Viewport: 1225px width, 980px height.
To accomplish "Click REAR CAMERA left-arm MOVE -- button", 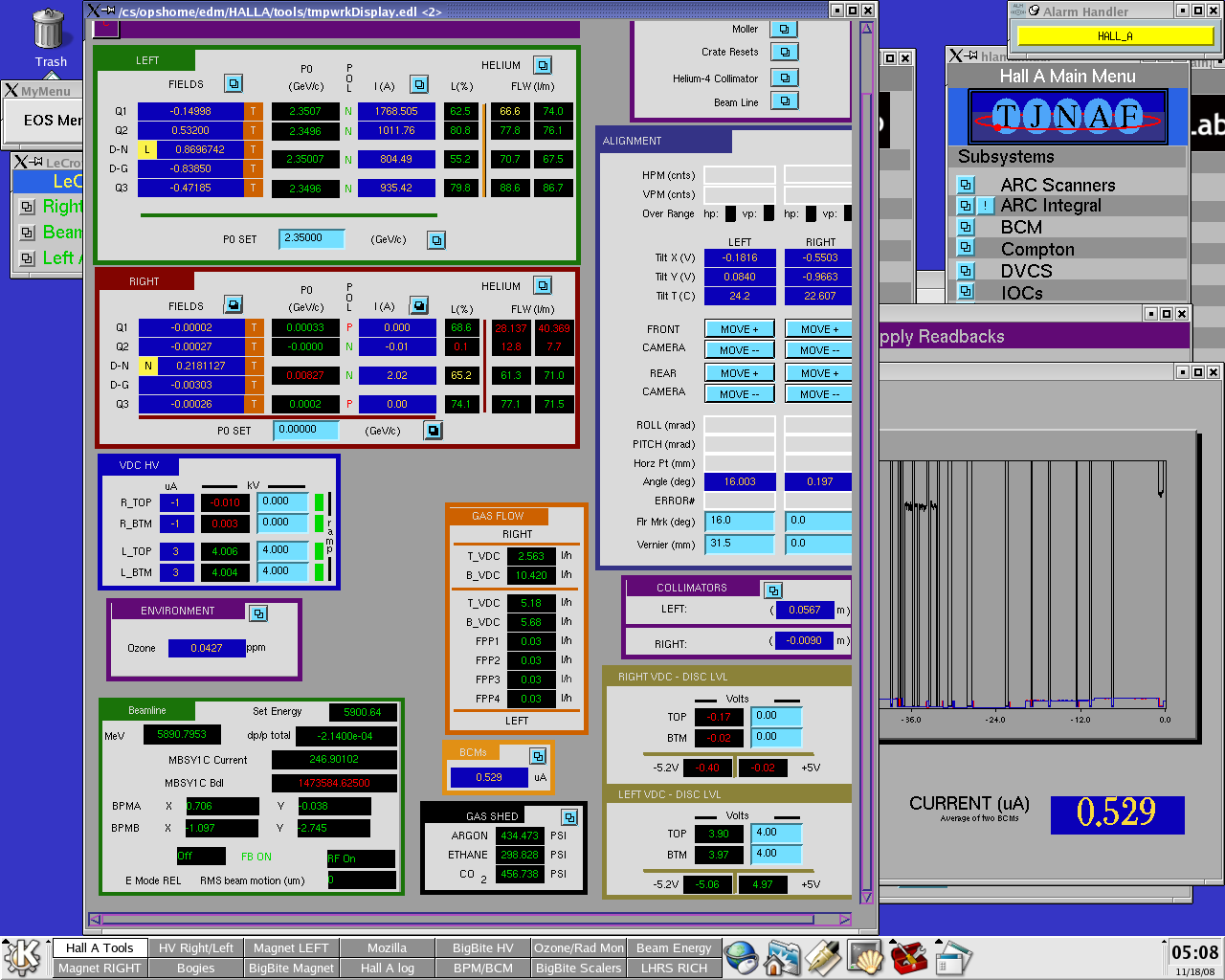I will pos(740,394).
